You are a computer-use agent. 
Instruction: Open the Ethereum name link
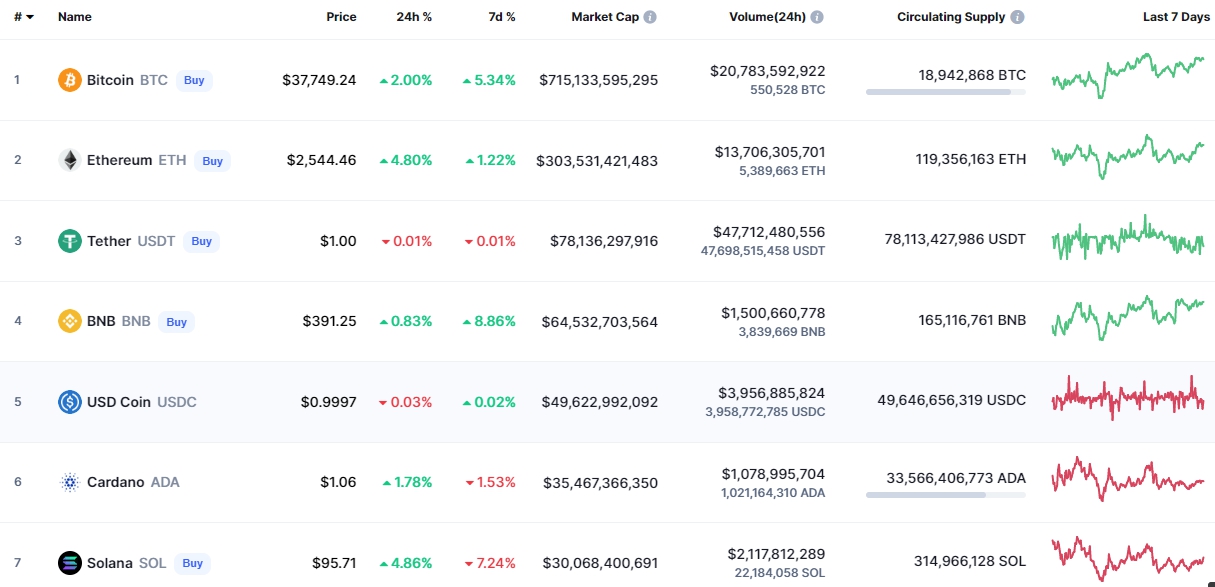click(x=119, y=160)
